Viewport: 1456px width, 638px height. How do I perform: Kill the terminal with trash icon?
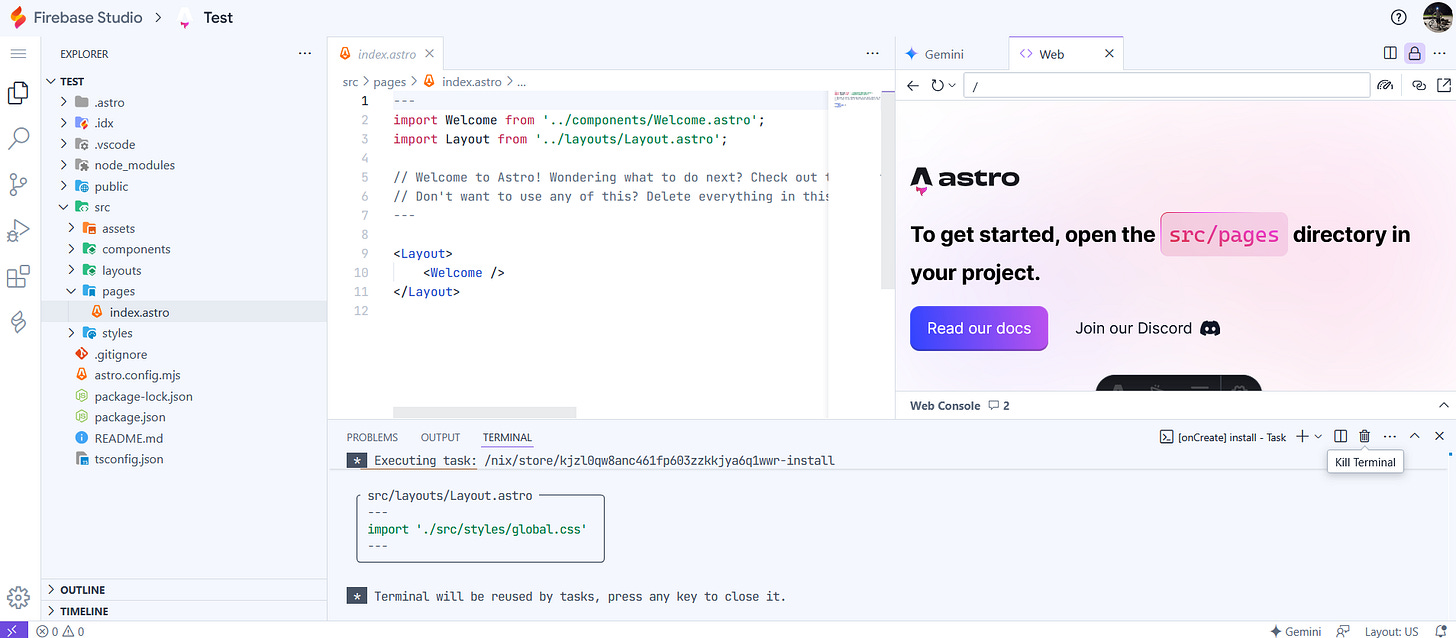coord(1364,437)
